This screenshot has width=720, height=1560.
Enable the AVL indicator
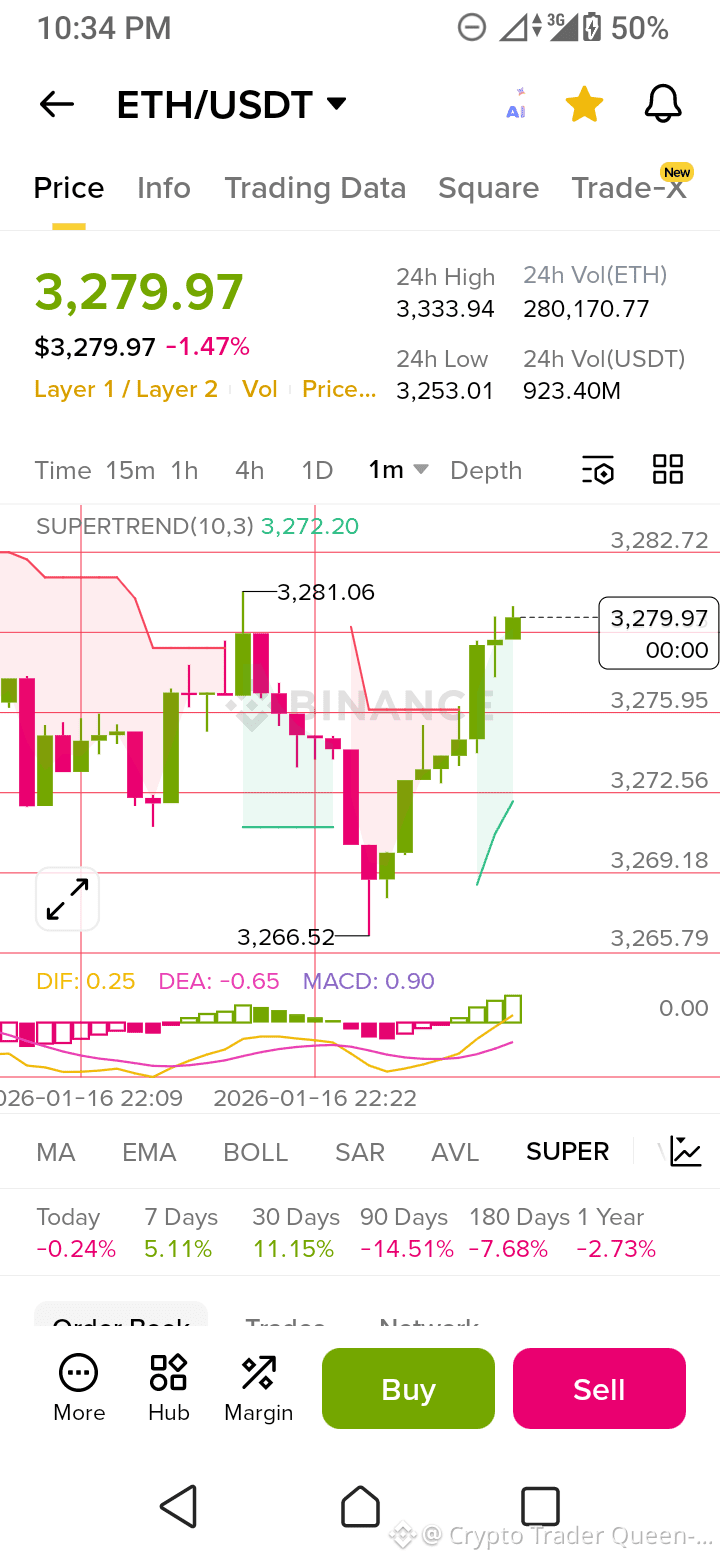455,1152
